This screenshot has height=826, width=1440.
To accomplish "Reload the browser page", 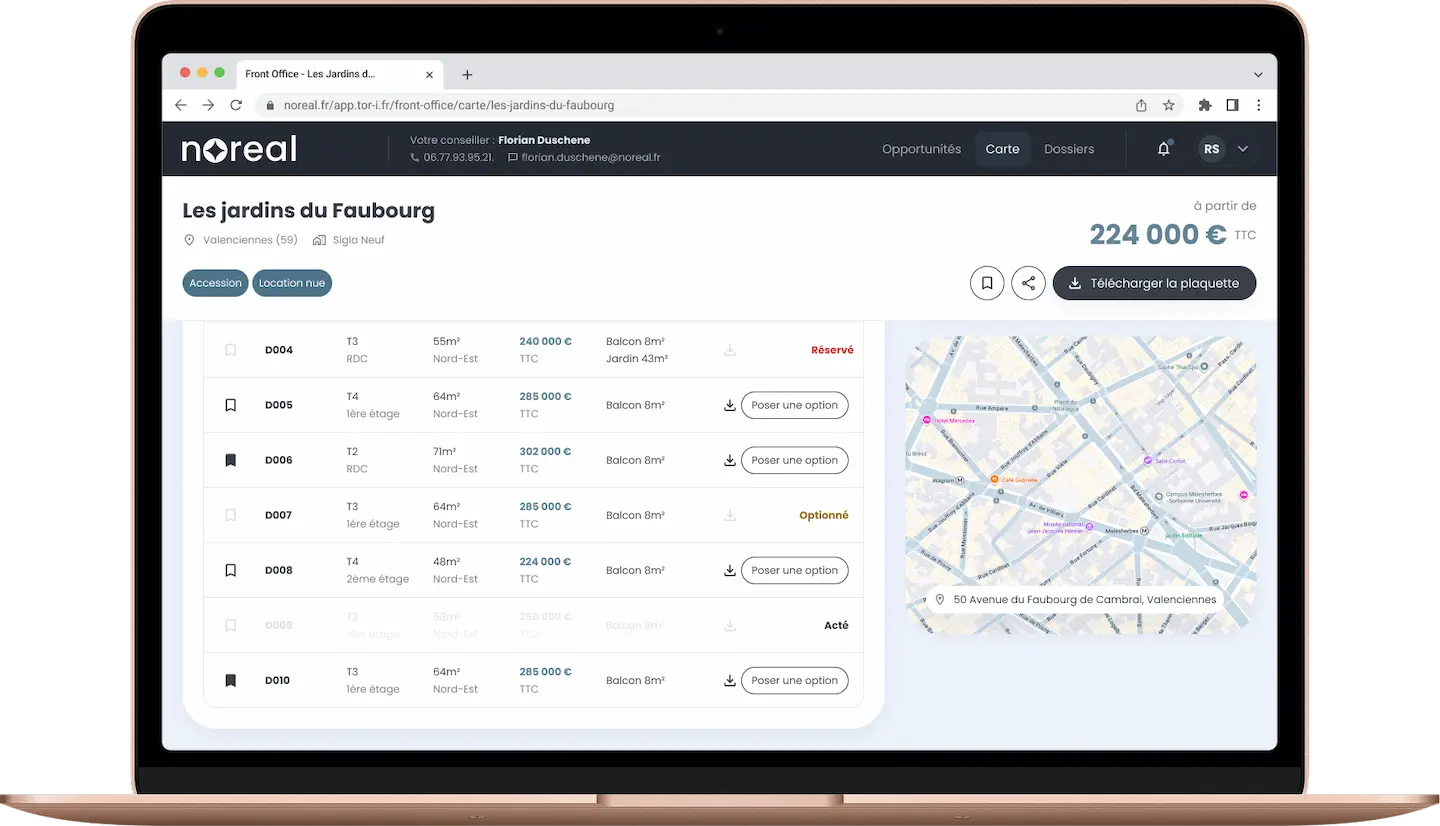I will tap(236, 105).
